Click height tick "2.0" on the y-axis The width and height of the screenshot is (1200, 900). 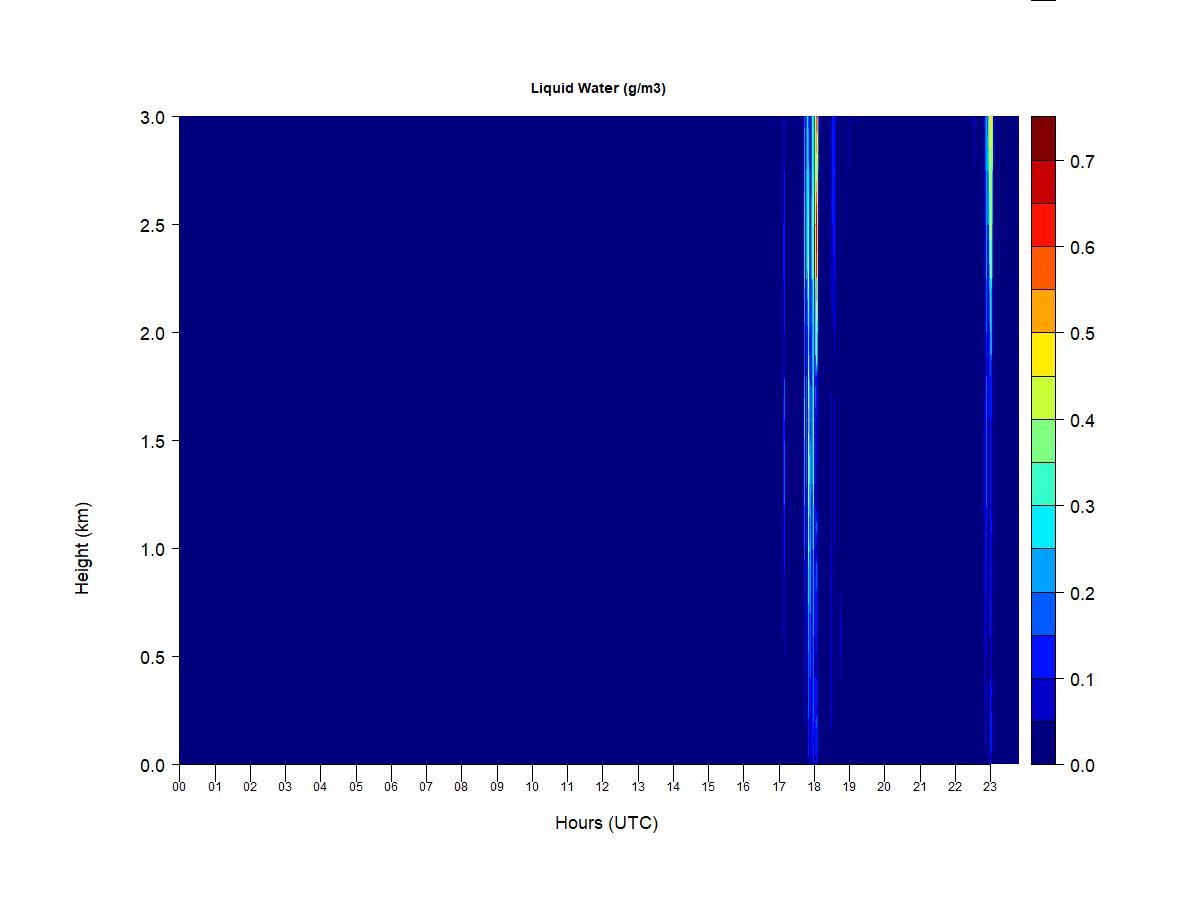153,333
